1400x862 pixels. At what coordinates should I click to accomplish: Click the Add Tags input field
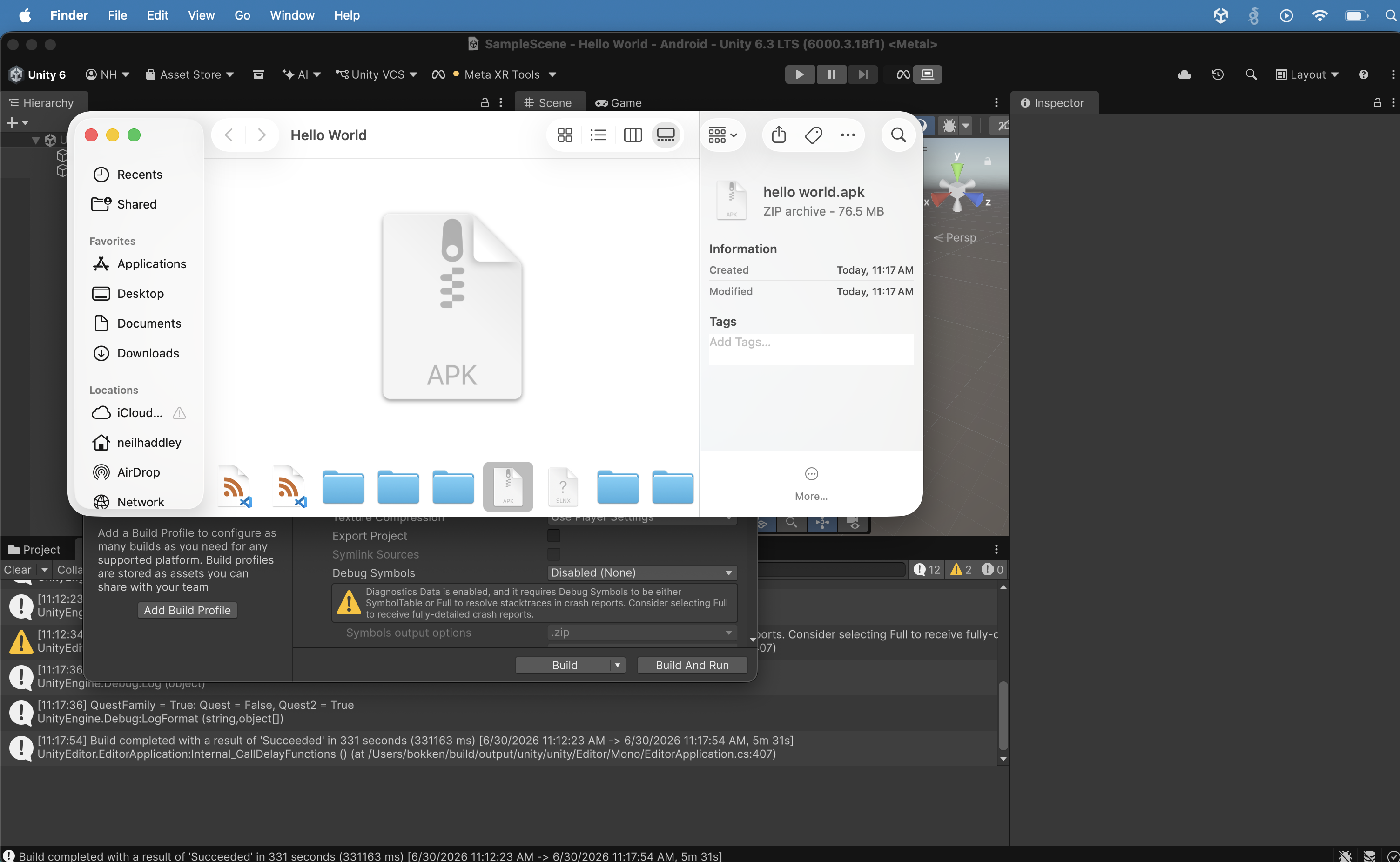[x=811, y=349]
